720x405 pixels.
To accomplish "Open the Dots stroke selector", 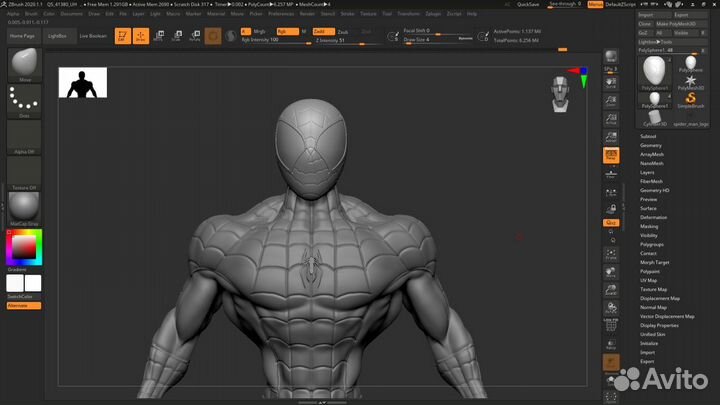I will click(24, 100).
